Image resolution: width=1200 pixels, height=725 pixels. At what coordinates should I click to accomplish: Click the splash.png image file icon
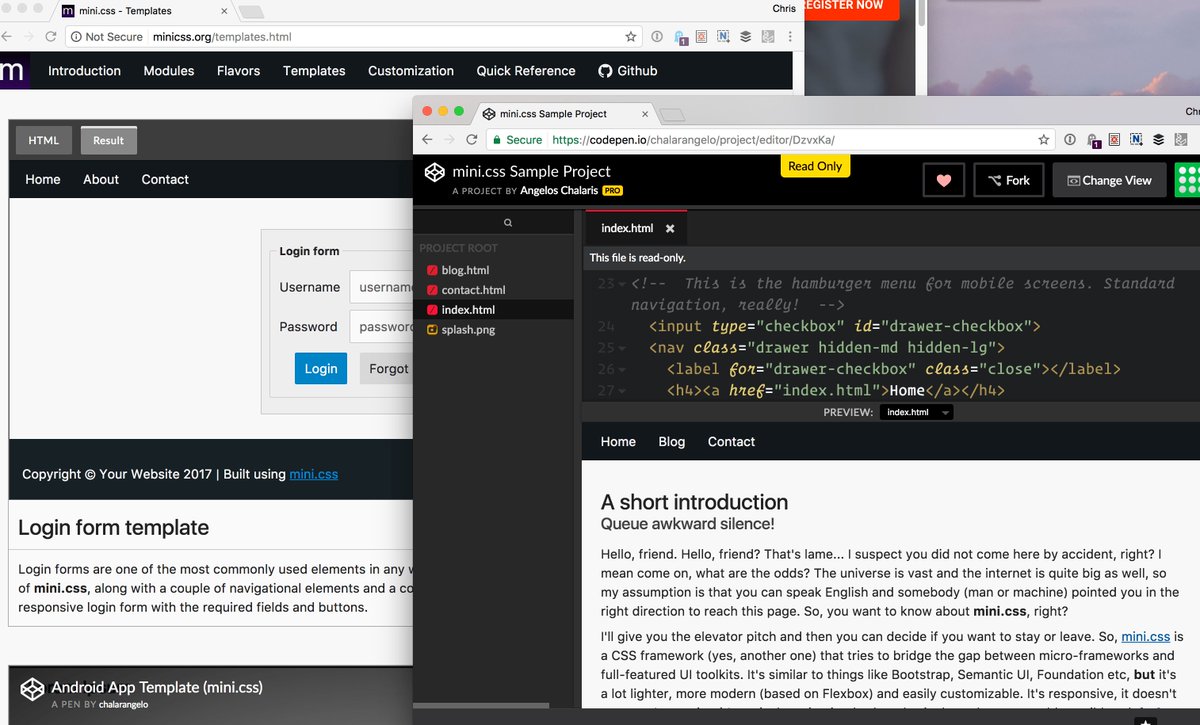(432, 330)
